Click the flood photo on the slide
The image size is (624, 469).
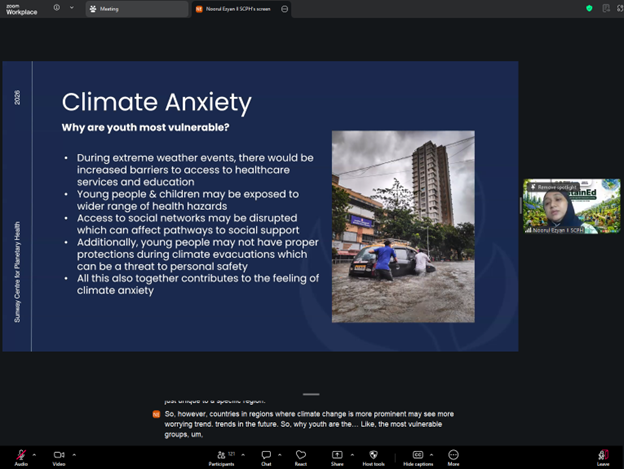[x=403, y=226]
